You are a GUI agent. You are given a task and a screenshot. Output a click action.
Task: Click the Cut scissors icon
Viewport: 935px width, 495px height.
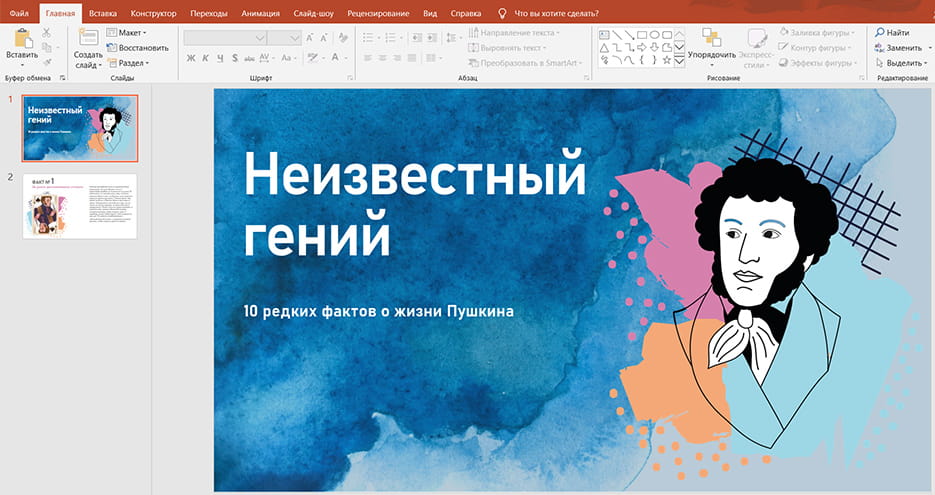coord(46,33)
